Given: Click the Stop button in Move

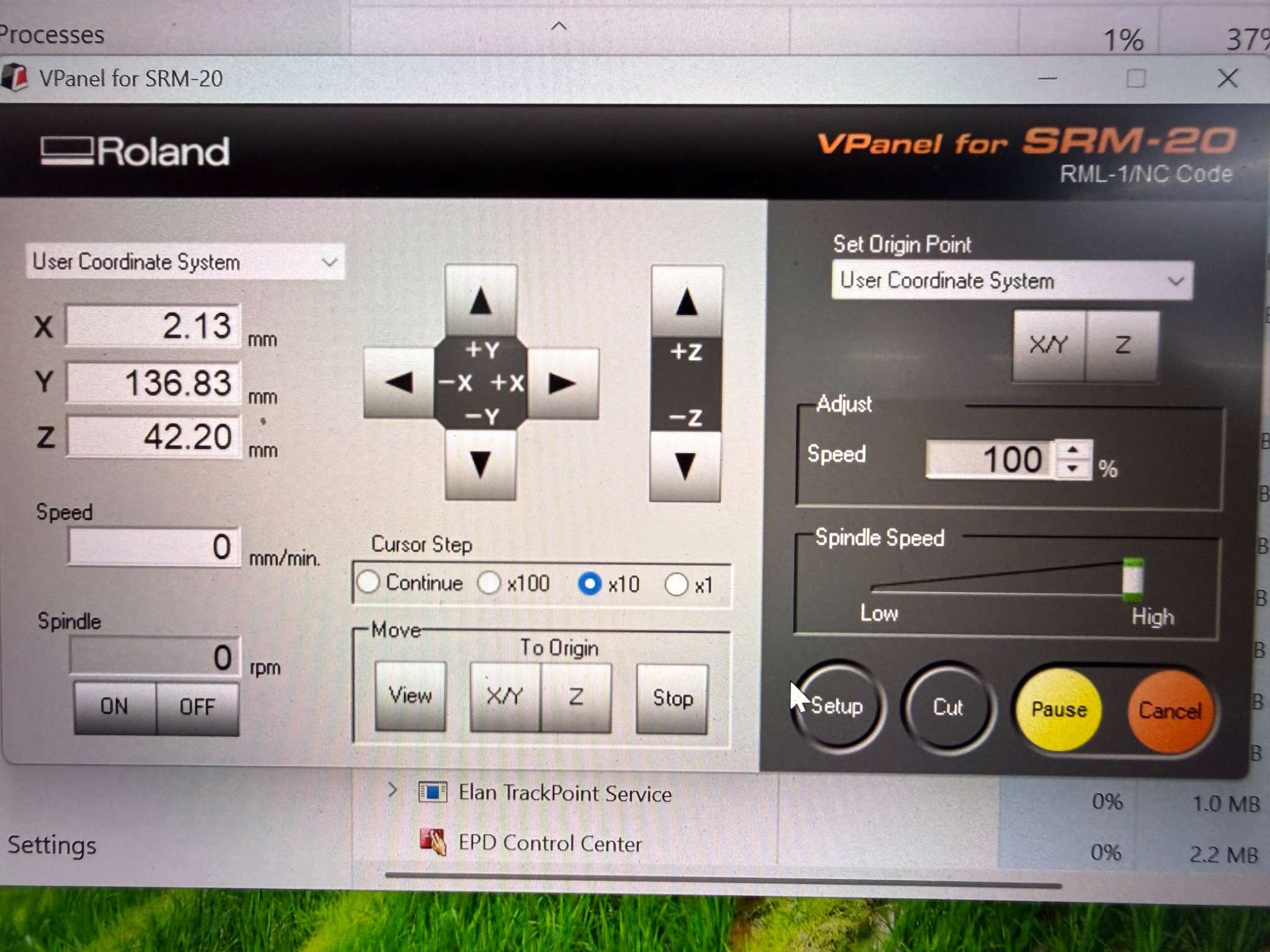Looking at the screenshot, I should coord(672,698).
